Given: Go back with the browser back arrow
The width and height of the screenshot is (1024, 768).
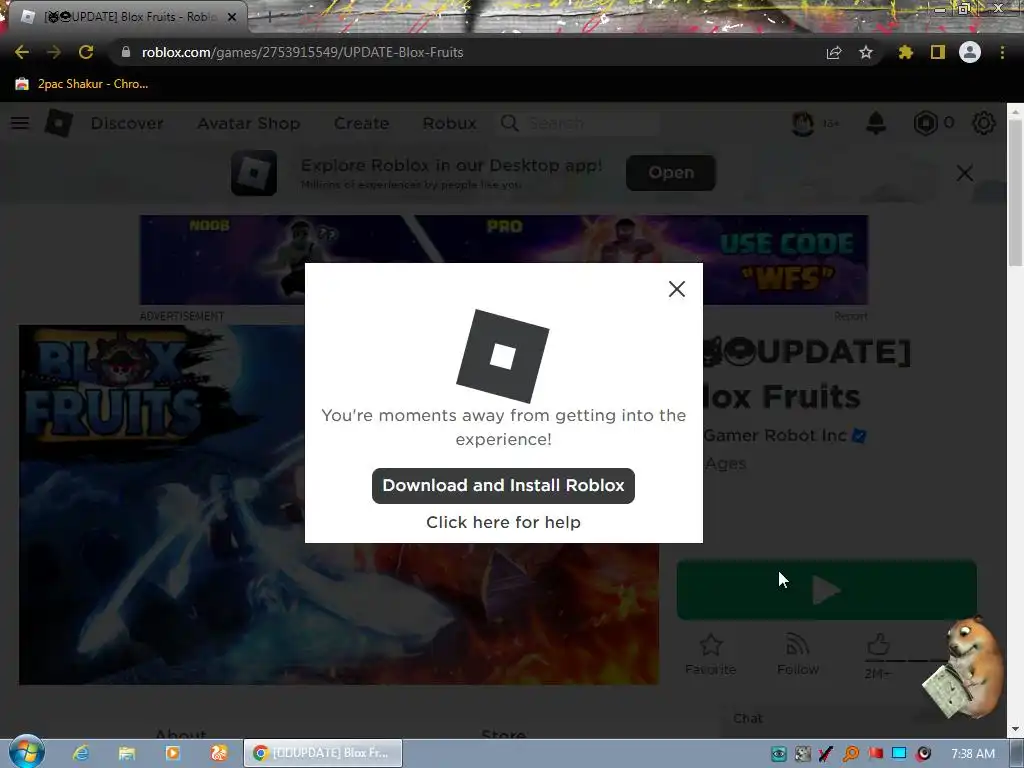Looking at the screenshot, I should pos(22,52).
